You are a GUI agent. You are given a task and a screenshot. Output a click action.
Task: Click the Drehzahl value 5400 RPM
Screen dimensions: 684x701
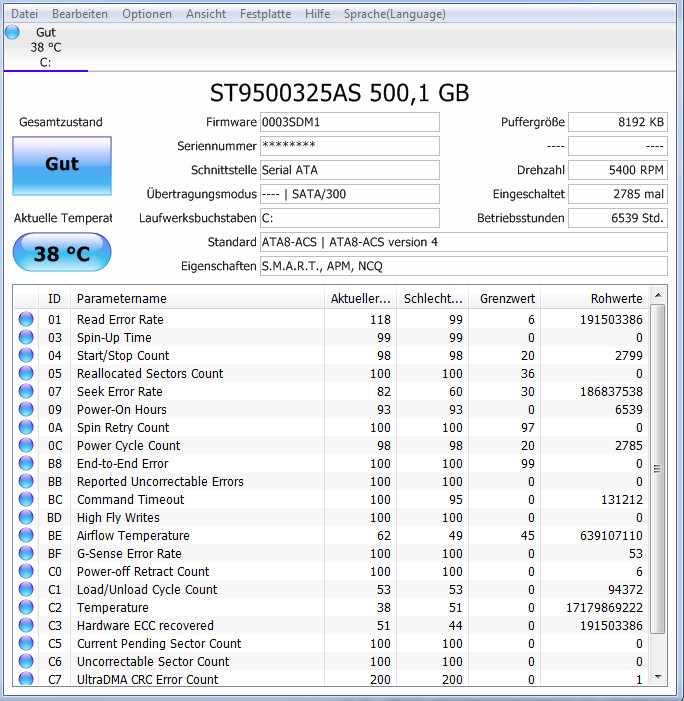point(618,170)
